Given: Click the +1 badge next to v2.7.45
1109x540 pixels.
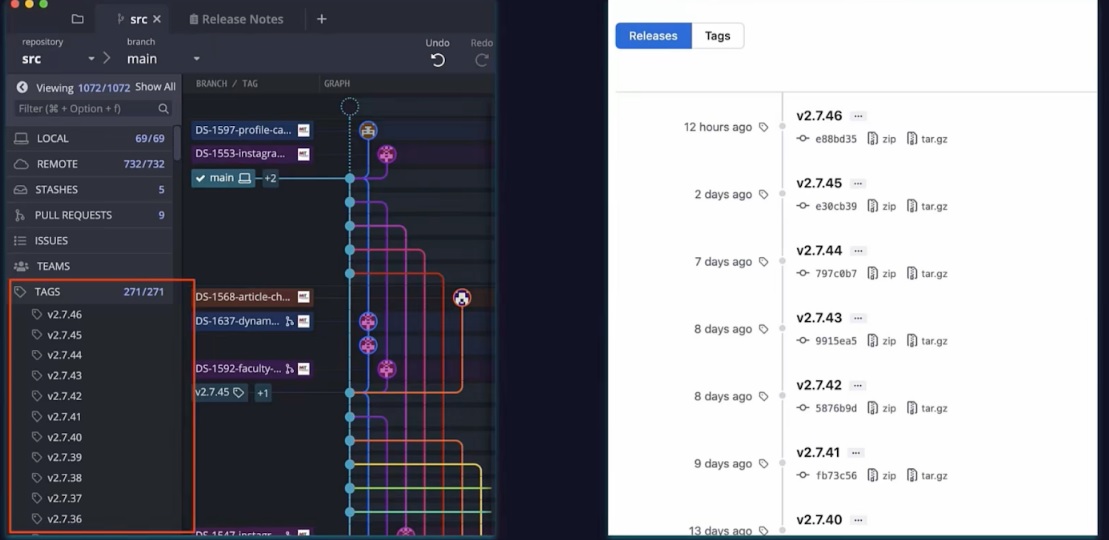Looking at the screenshot, I should (x=262, y=393).
